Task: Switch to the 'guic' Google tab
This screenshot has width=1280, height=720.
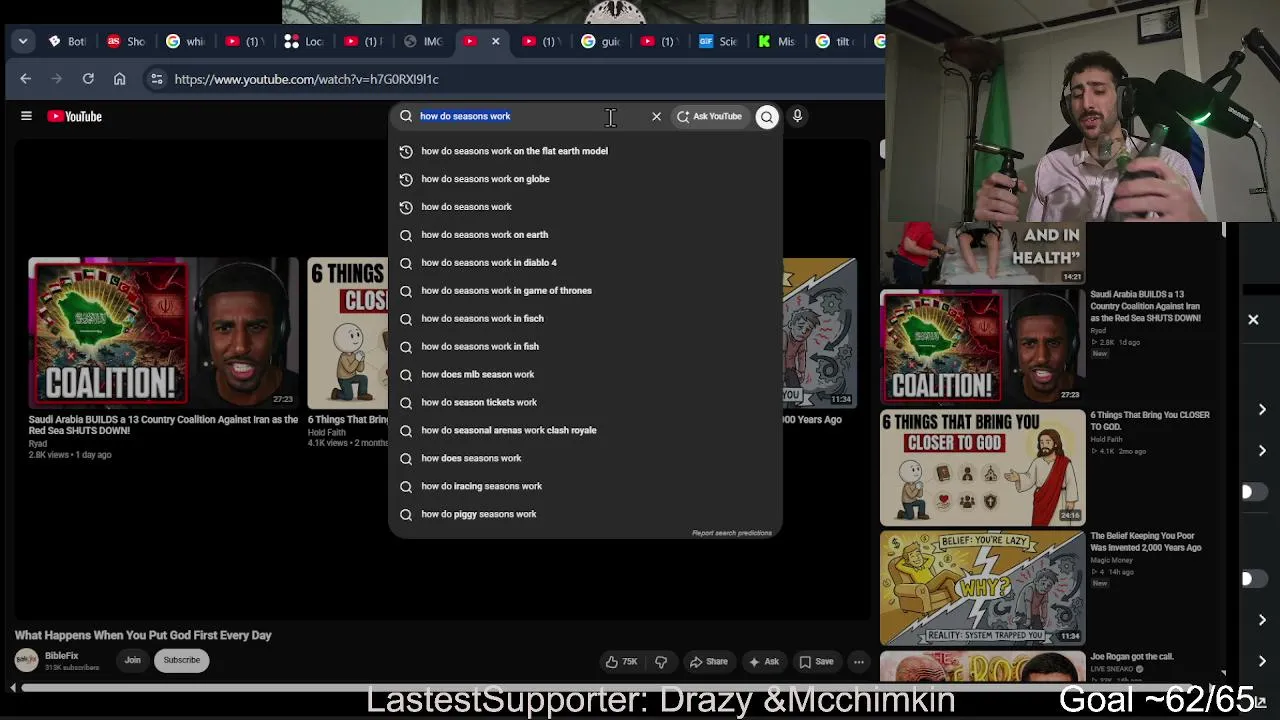Action: pyautogui.click(x=600, y=41)
